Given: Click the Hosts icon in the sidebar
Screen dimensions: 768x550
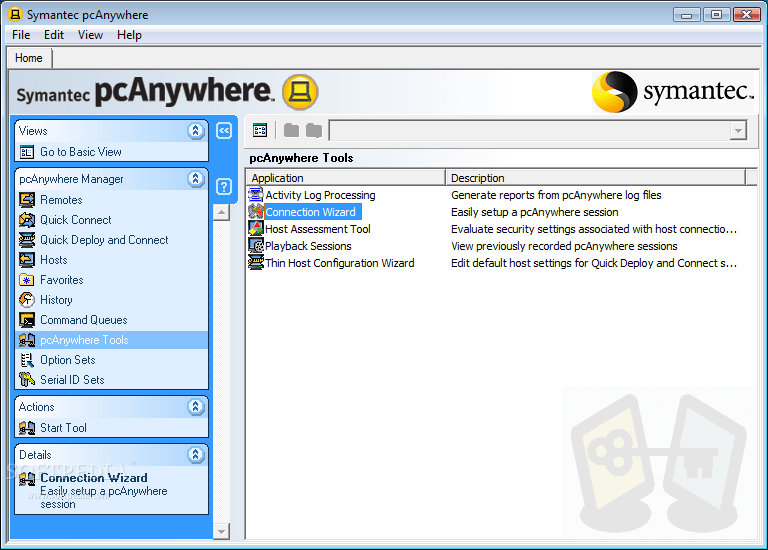Looking at the screenshot, I should 26,260.
